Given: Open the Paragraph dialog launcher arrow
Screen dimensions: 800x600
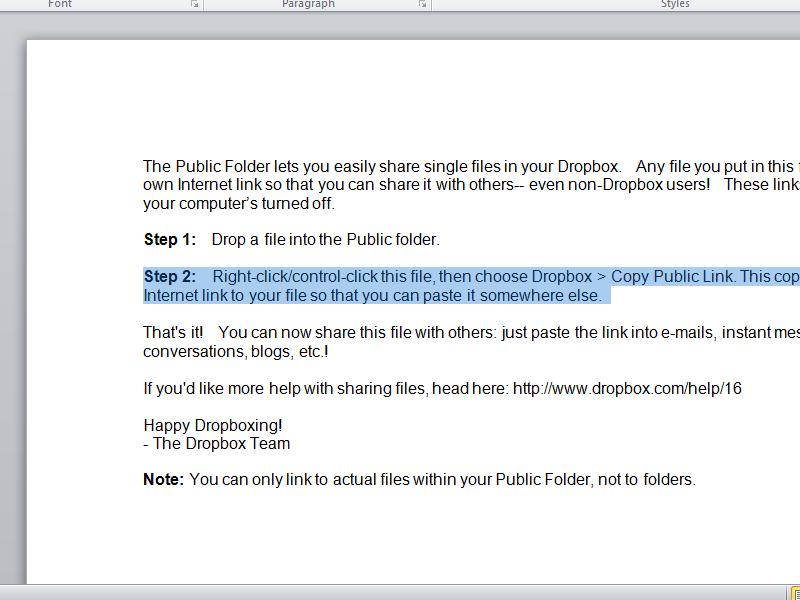Looking at the screenshot, I should pyautogui.click(x=421, y=5).
